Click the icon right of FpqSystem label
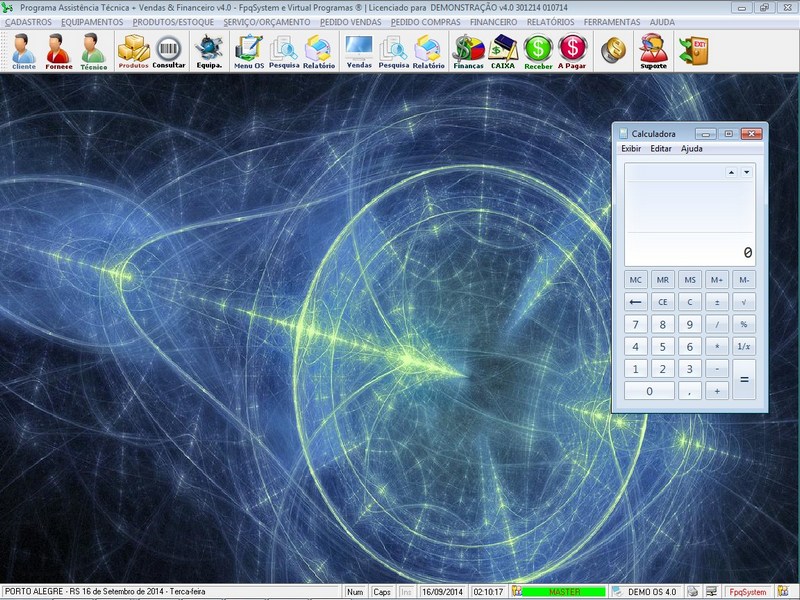Screen dimensions: 800x600 click(x=782, y=591)
